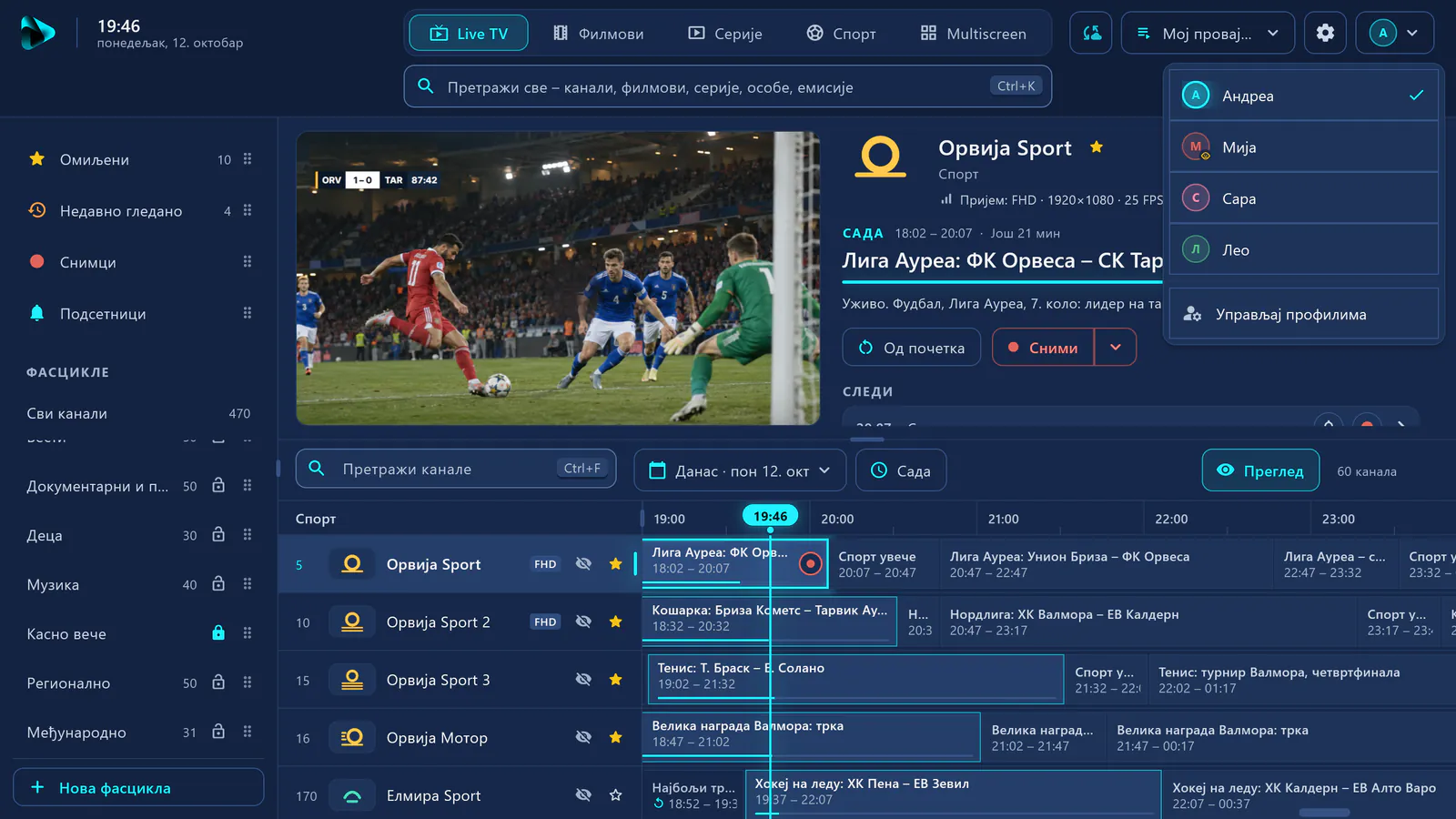This screenshot has height=819, width=1456.
Task: Toggle favorite star for Елмира Sport
Action: pyautogui.click(x=616, y=795)
